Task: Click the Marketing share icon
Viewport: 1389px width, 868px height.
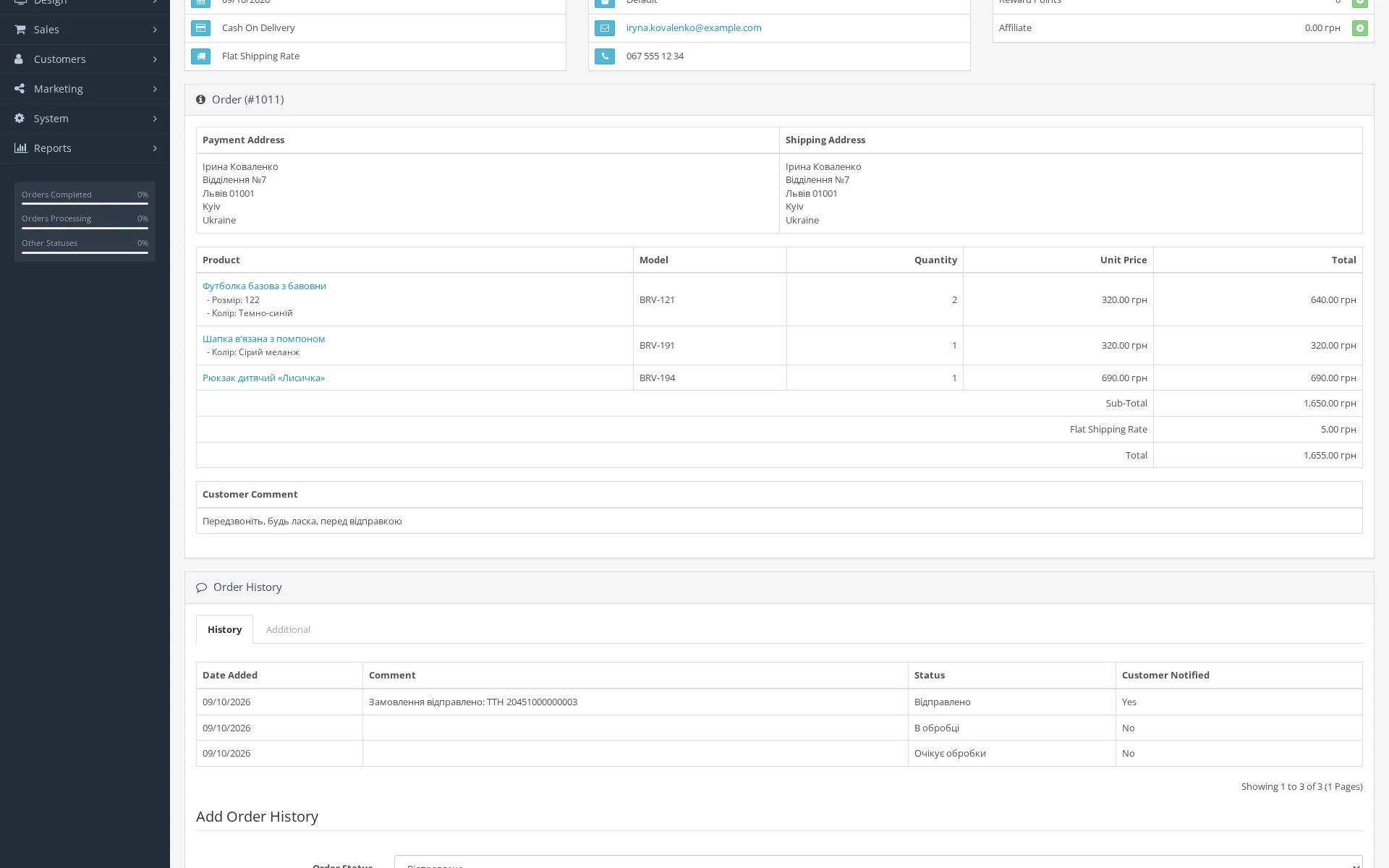Action: (x=20, y=89)
